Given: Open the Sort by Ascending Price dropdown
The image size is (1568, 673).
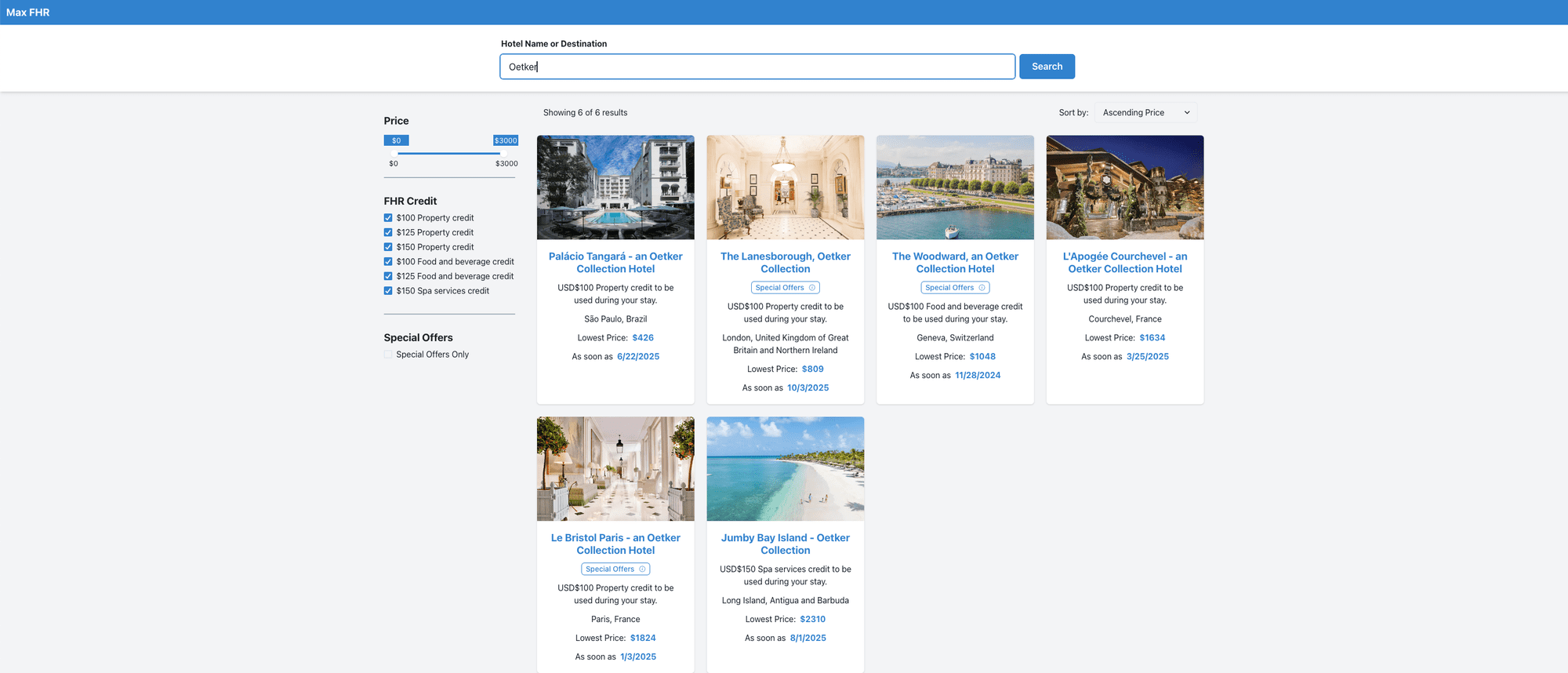Looking at the screenshot, I should point(1145,113).
